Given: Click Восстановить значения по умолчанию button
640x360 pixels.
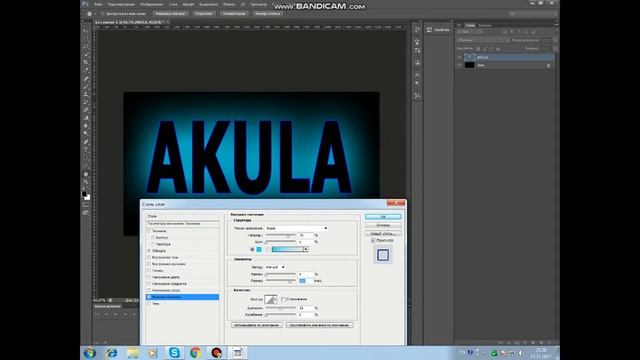Looking at the screenshot, I should pos(320,325).
